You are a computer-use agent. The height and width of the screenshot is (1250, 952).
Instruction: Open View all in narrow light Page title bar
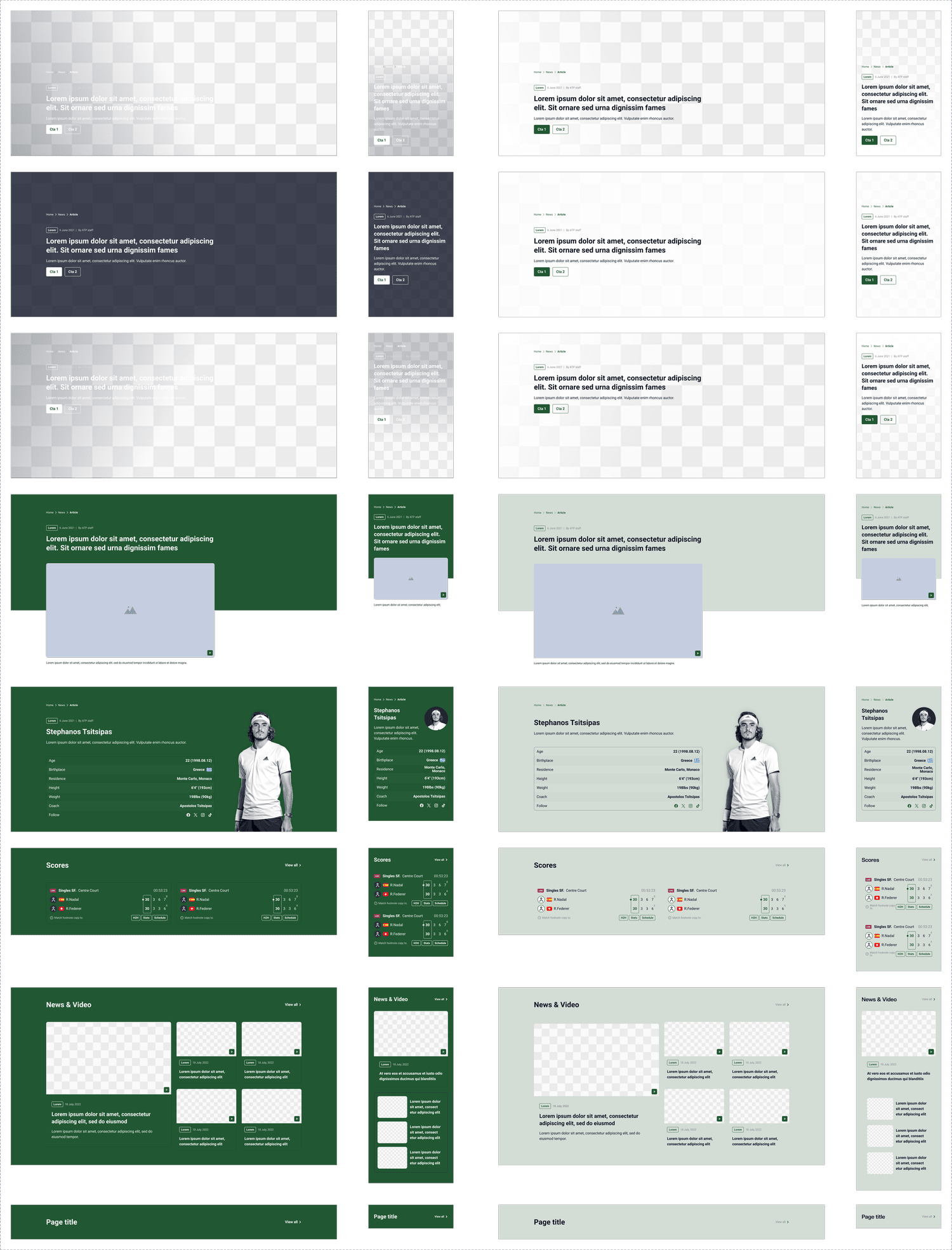929,1216
